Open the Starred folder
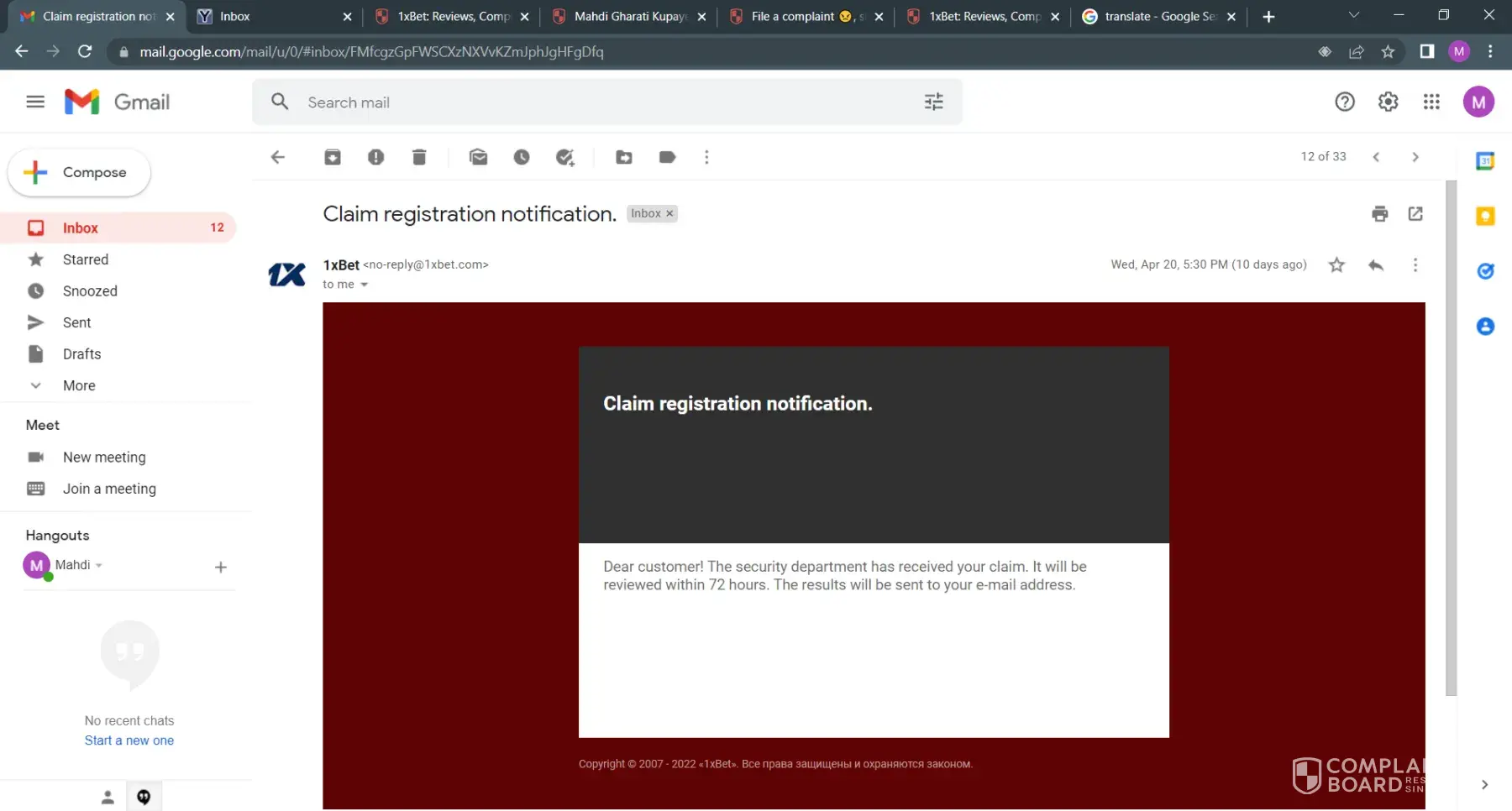 click(118, 259)
